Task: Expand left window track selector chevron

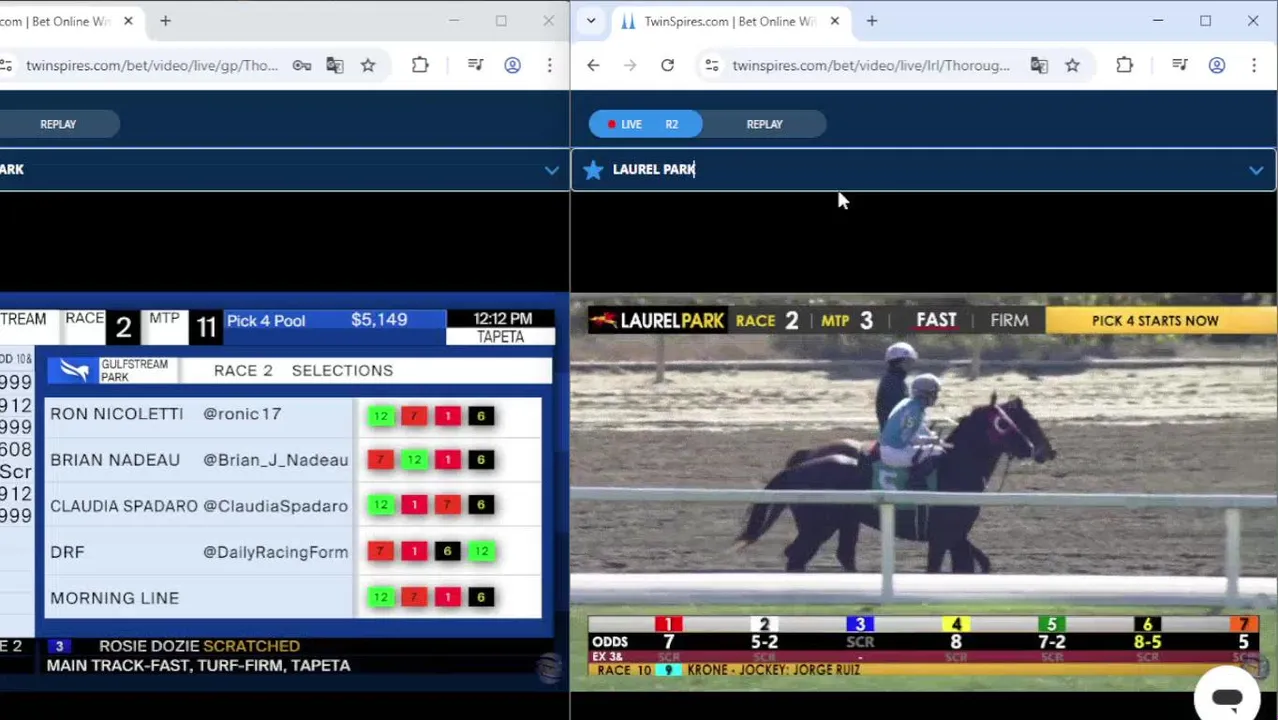Action: [x=551, y=170]
